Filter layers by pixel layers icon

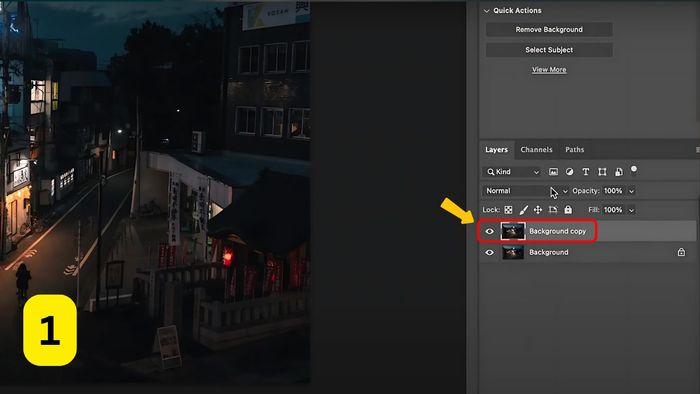tap(553, 172)
